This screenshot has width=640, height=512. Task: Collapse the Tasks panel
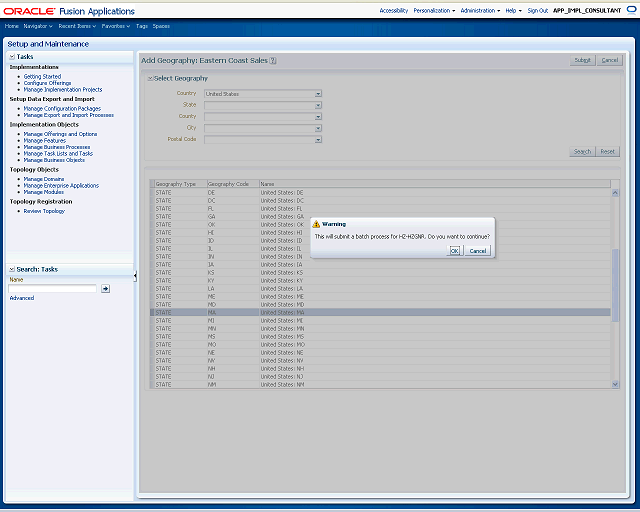12,57
